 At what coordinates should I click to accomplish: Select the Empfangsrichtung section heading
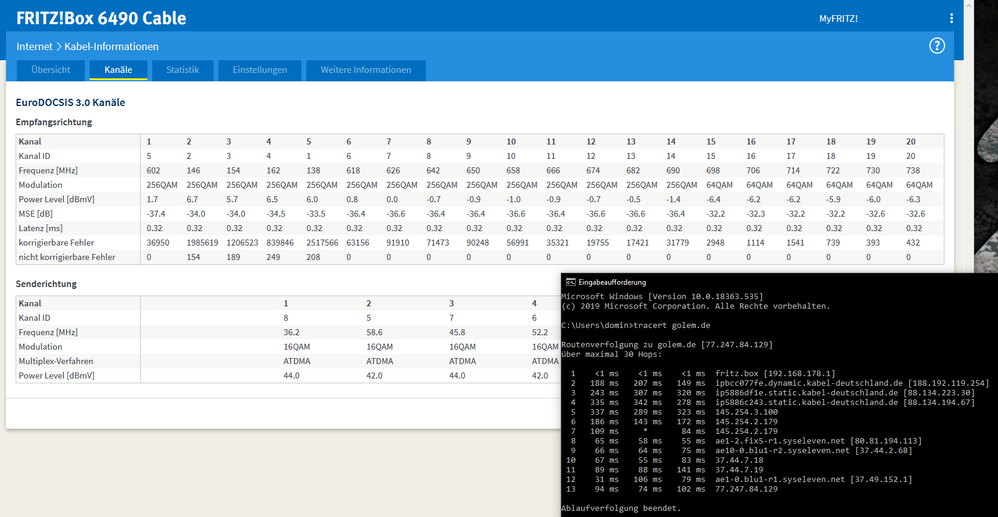click(x=54, y=122)
